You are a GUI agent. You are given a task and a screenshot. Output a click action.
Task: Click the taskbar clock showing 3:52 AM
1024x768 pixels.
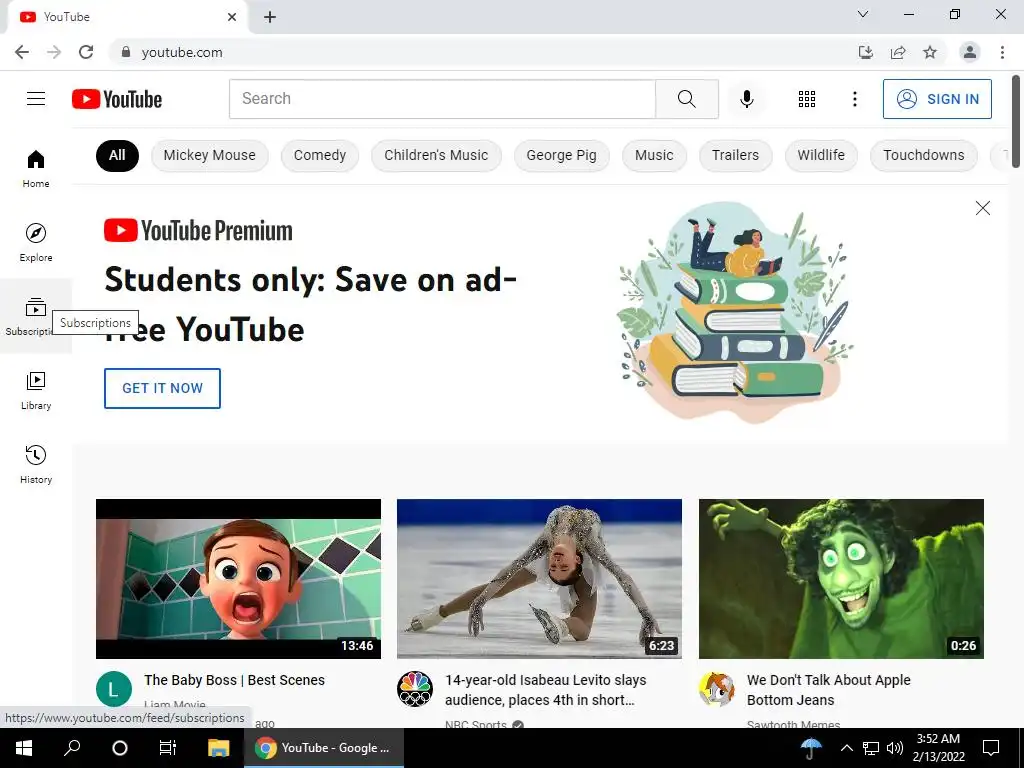[938, 748]
